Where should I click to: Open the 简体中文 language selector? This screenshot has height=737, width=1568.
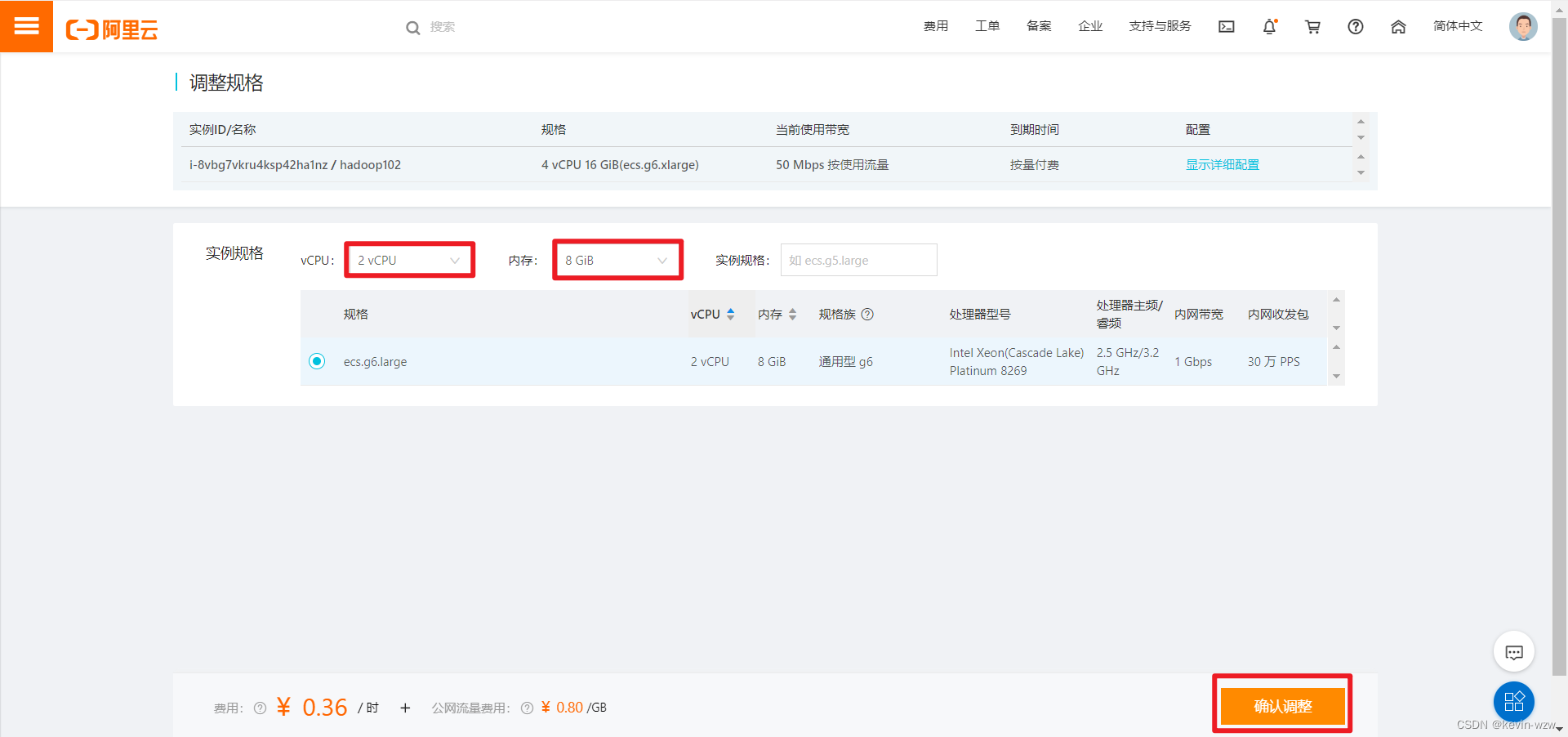point(1458,26)
